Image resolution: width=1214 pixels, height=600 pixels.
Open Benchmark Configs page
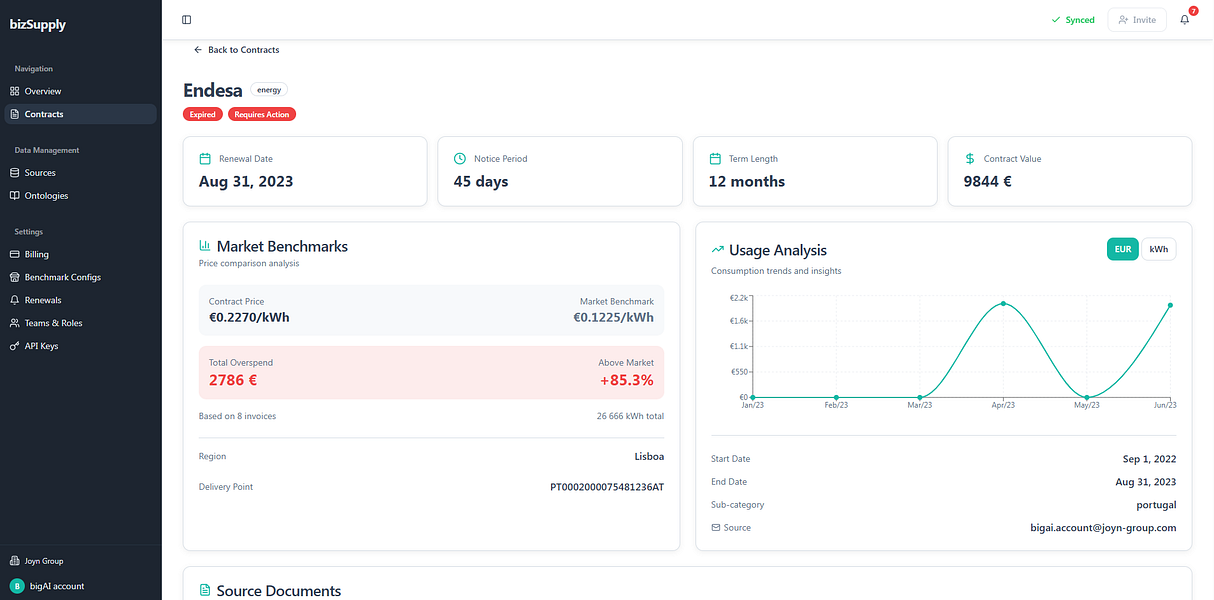(80, 277)
